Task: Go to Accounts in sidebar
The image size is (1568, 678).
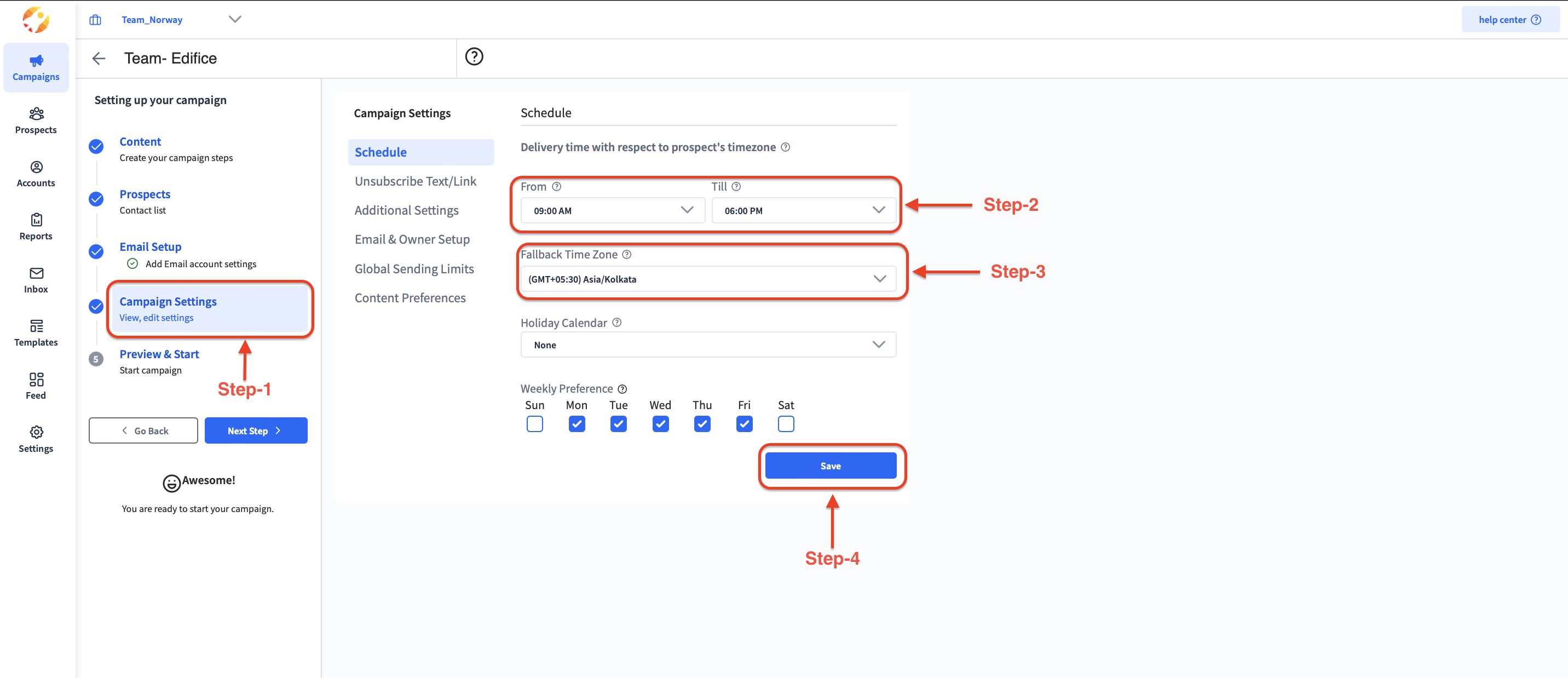Action: pos(36,174)
